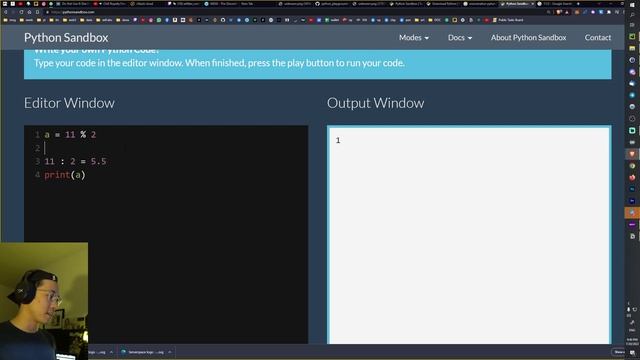The width and height of the screenshot is (640, 360).
Task: Open the data bookmarks folder
Action: coord(85,20)
